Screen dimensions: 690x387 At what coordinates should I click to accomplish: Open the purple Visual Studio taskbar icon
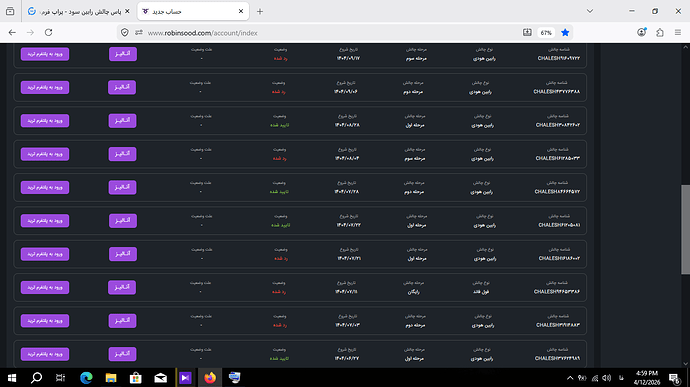[185, 378]
